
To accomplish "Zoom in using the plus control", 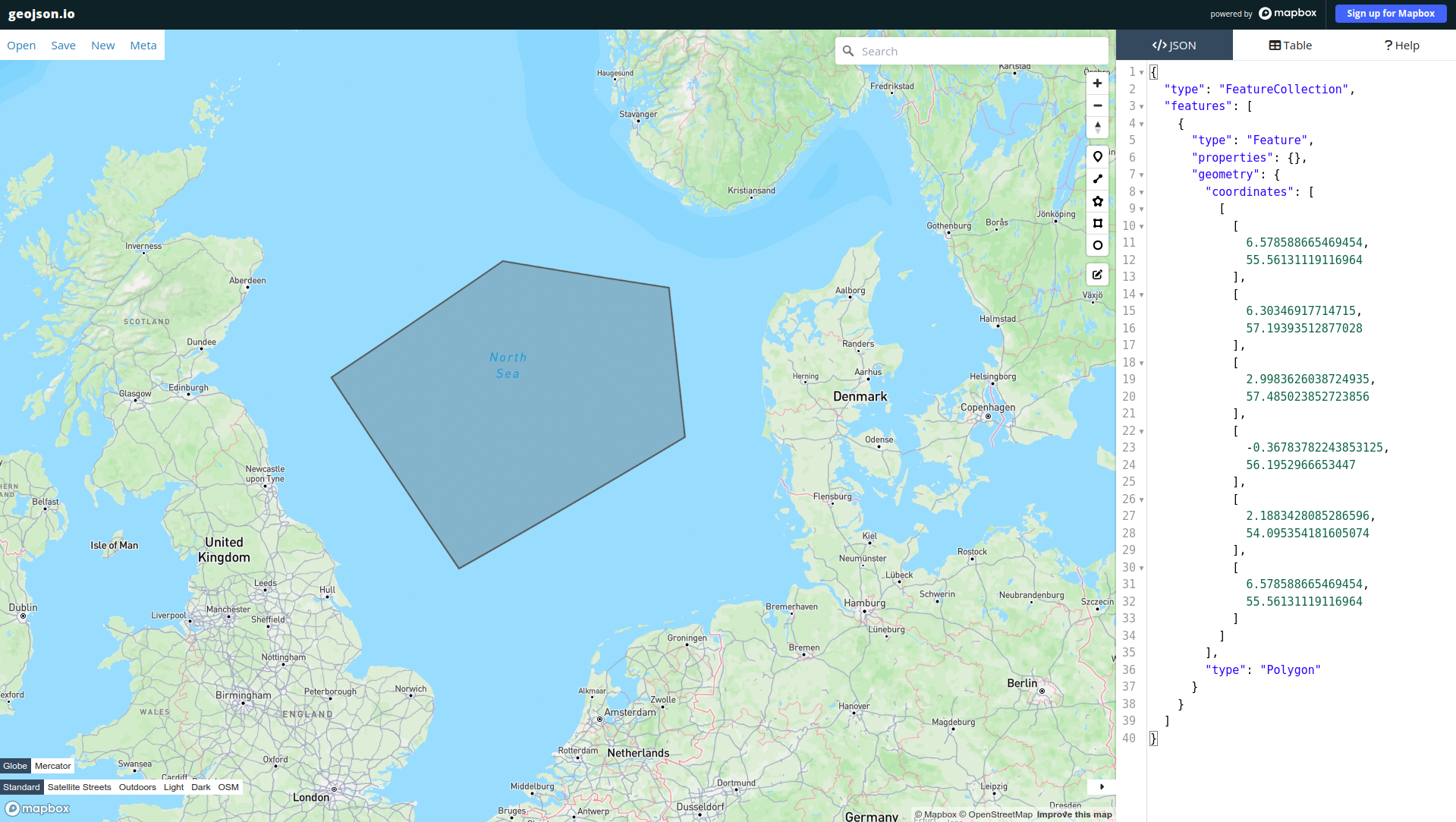I will [x=1097, y=83].
